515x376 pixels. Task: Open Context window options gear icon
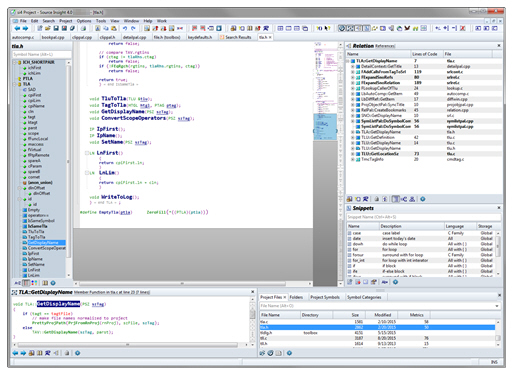click(77, 353)
